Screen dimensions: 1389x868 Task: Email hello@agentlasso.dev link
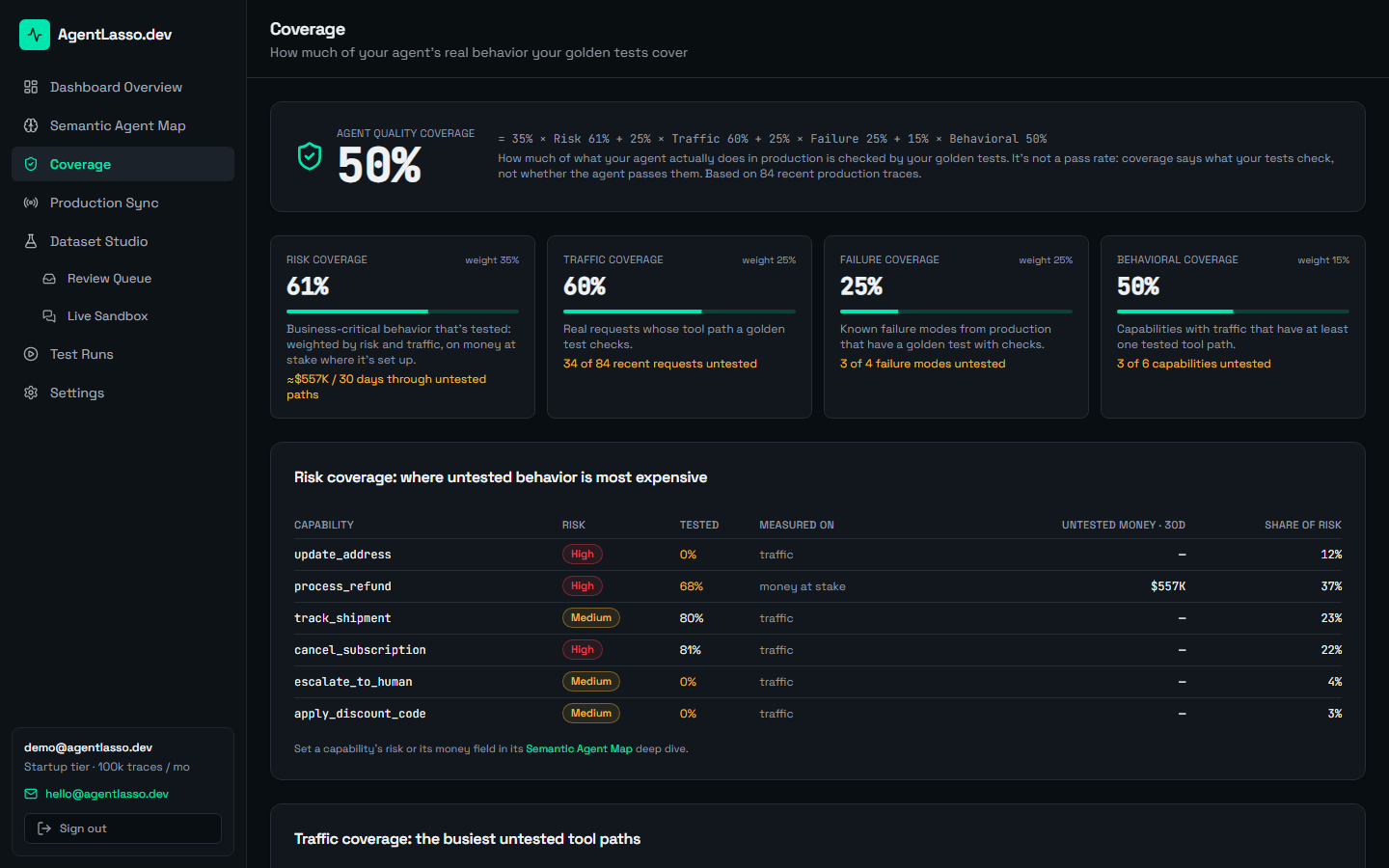(x=107, y=794)
